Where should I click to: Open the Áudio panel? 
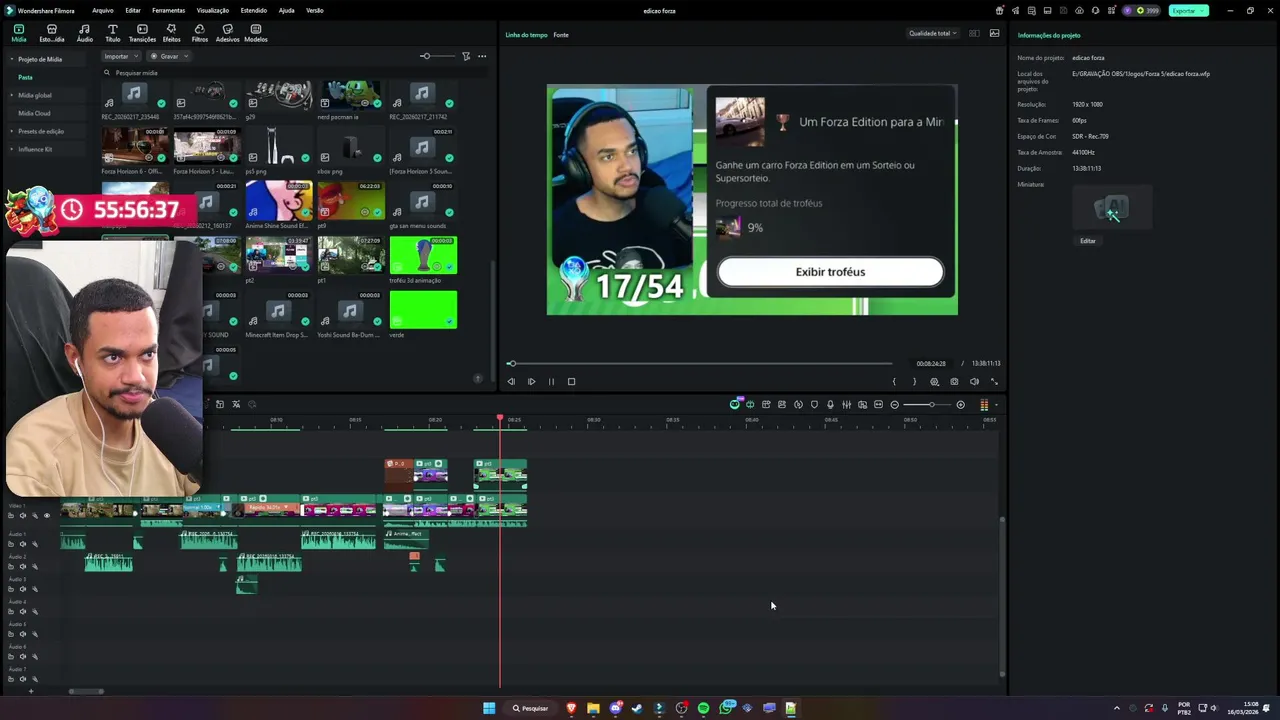point(84,33)
